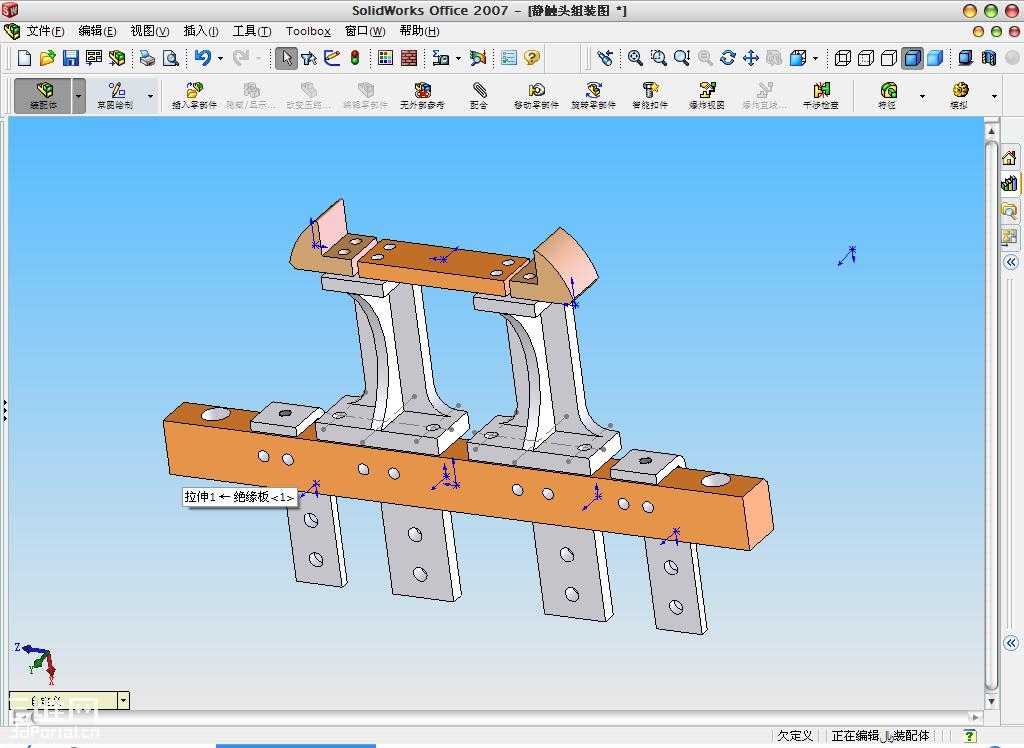Select the Mate (配合) paperclip tool
Image resolution: width=1024 pixels, height=748 pixels.
tap(479, 95)
